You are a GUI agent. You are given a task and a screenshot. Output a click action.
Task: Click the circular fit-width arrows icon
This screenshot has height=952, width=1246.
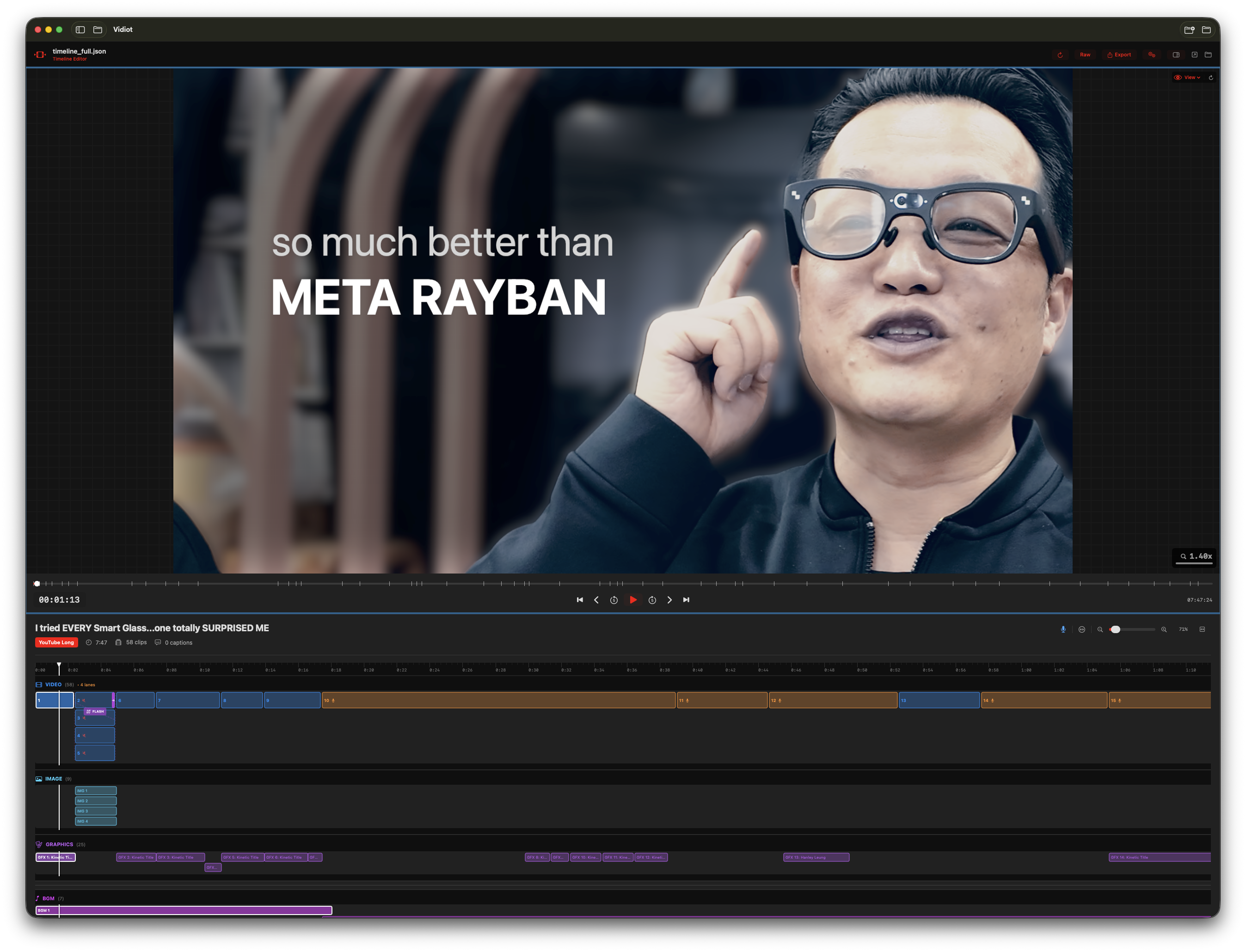point(1081,629)
